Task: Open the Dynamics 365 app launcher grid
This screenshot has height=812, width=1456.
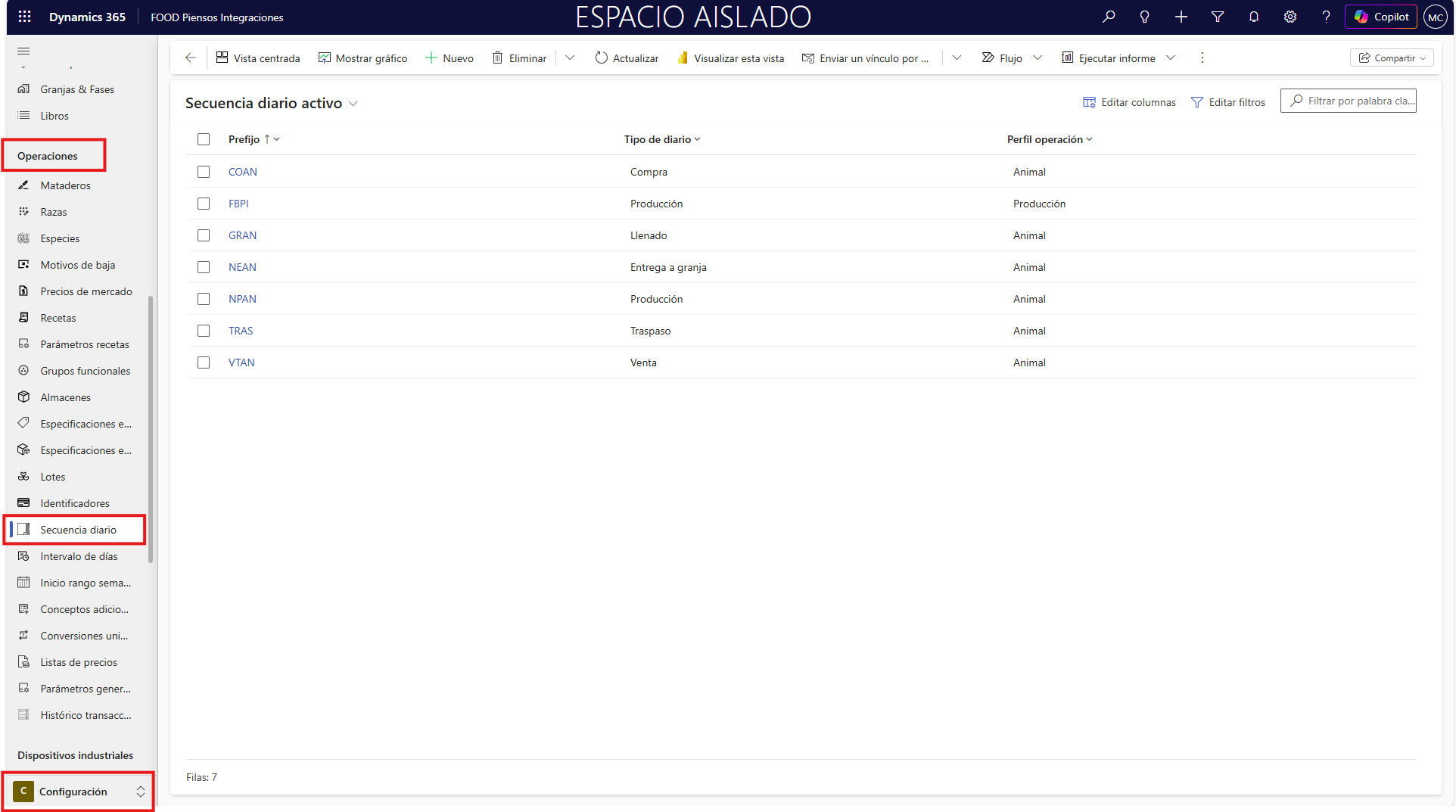Action: coord(25,17)
